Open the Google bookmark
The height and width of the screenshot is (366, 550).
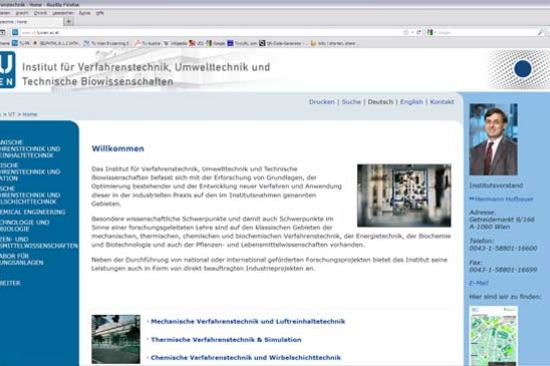click(x=216, y=44)
